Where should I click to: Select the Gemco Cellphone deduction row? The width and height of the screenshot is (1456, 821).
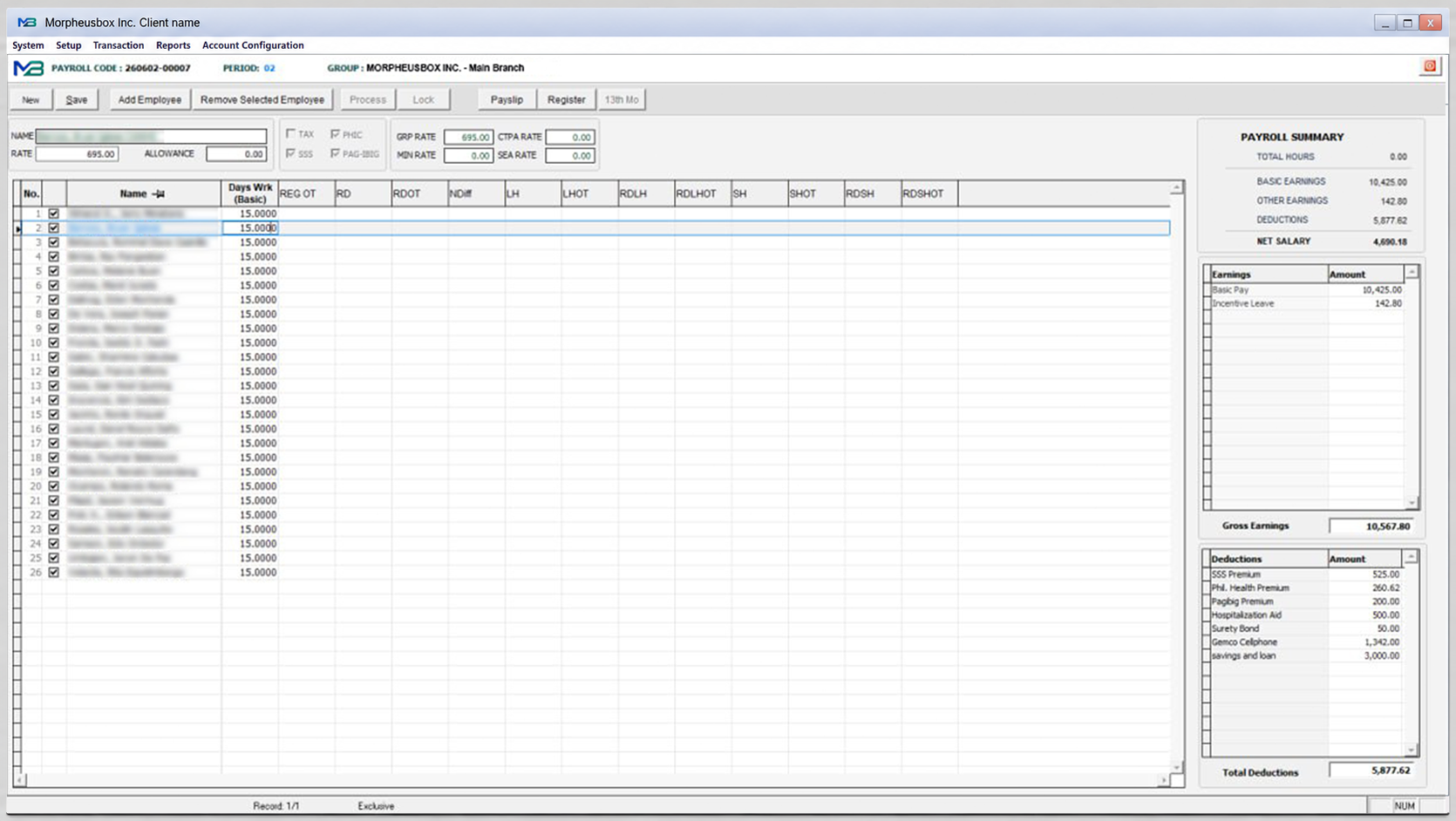(1306, 642)
